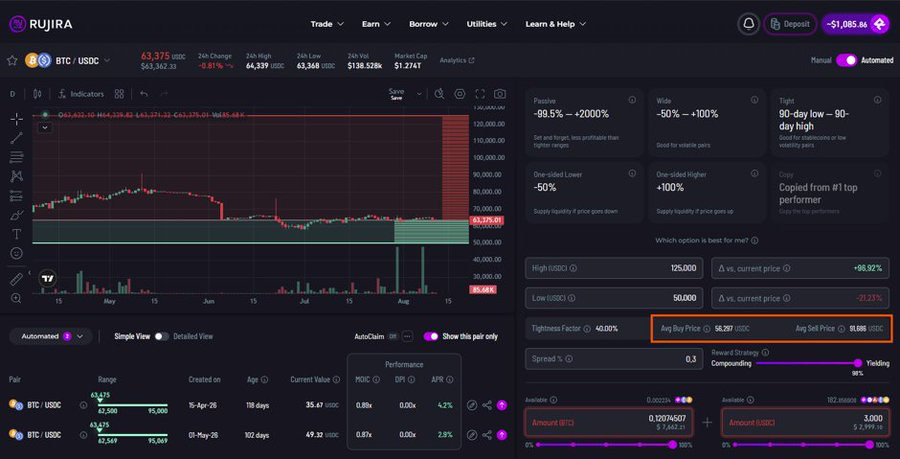900x459 pixels.
Task: Disable Show this pair only toggle
Action: click(x=430, y=336)
